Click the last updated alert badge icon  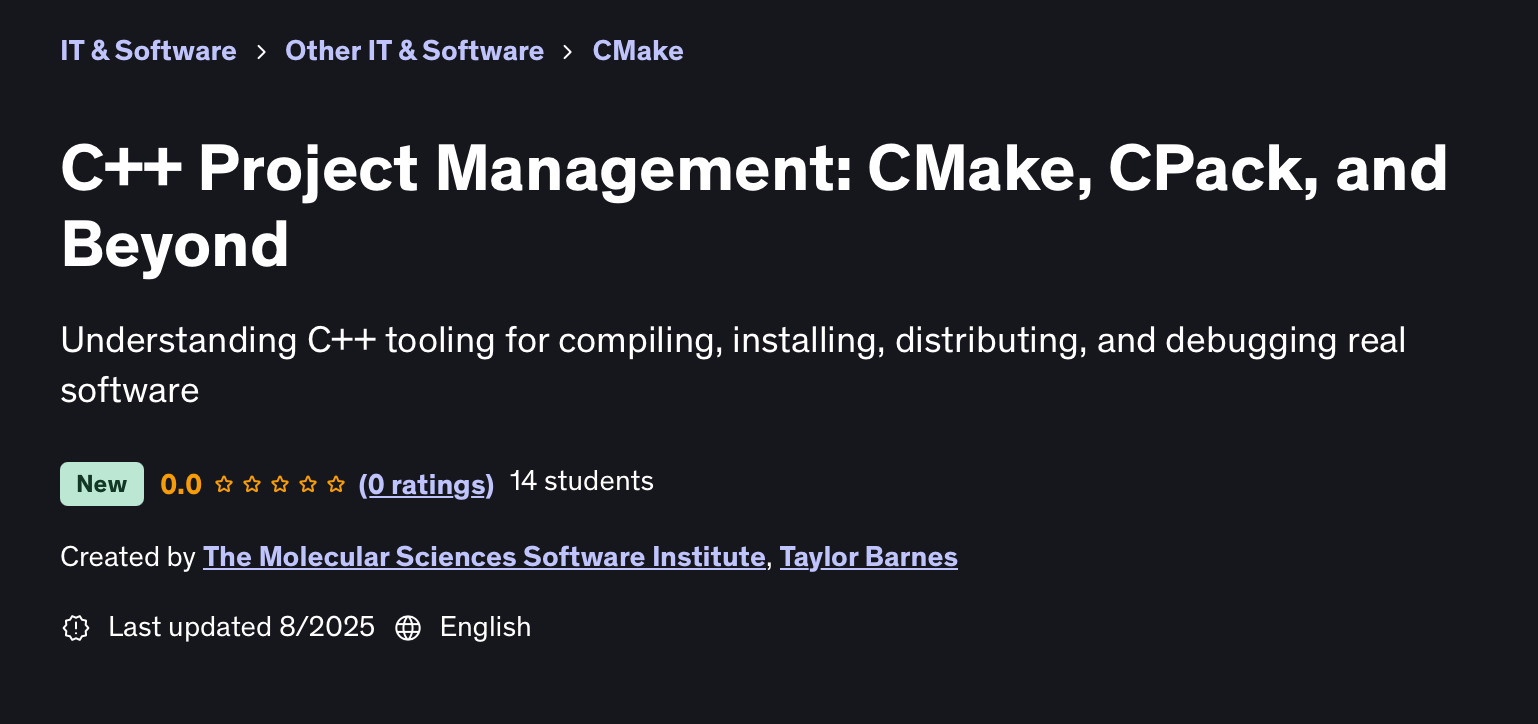point(76,628)
